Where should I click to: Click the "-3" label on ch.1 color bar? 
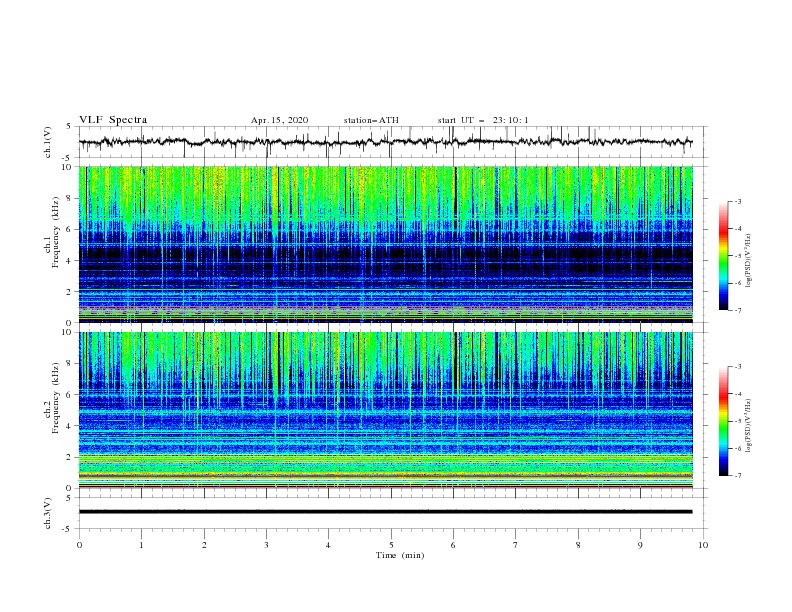[737, 201]
